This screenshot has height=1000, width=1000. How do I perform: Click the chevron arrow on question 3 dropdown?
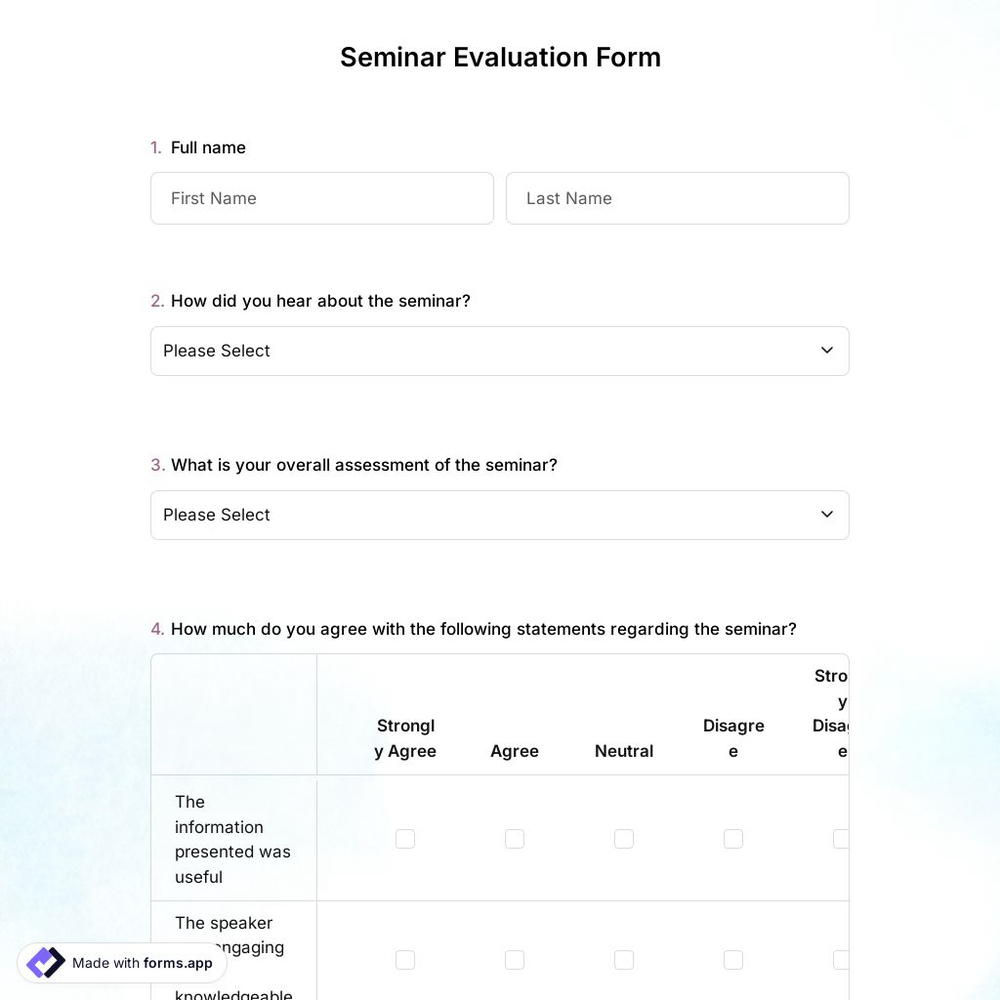click(827, 514)
